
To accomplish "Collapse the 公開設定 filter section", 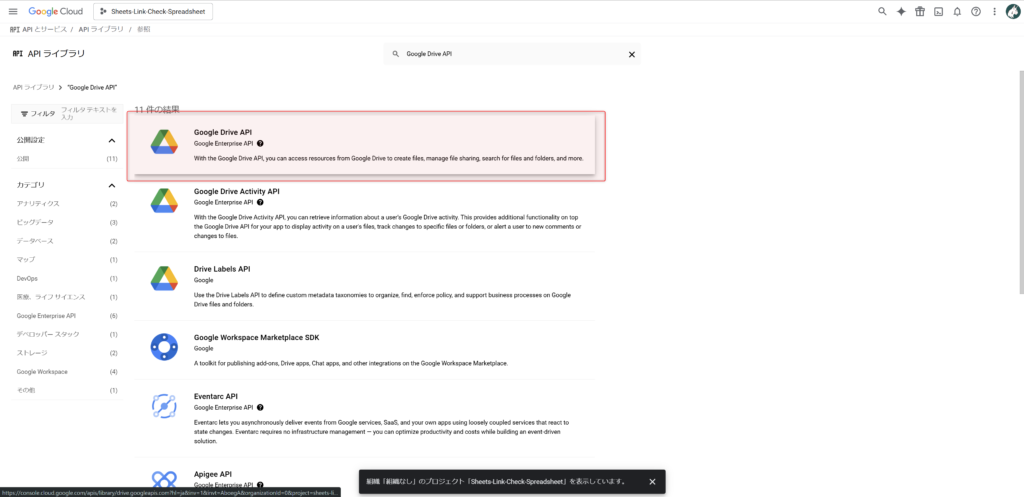I will tap(112, 140).
